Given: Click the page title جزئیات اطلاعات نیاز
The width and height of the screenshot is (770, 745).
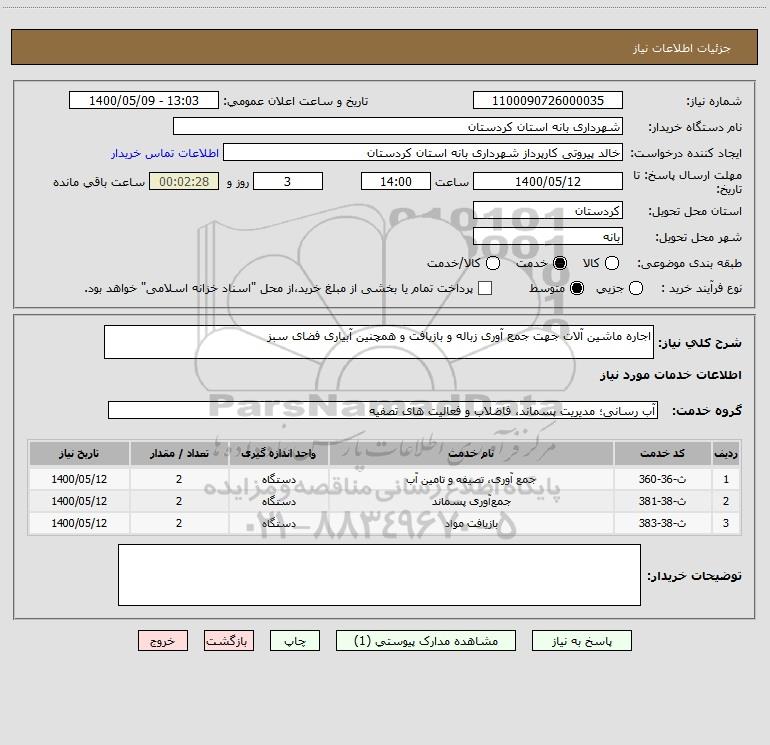Looking at the screenshot, I should pyautogui.click(x=681, y=48).
